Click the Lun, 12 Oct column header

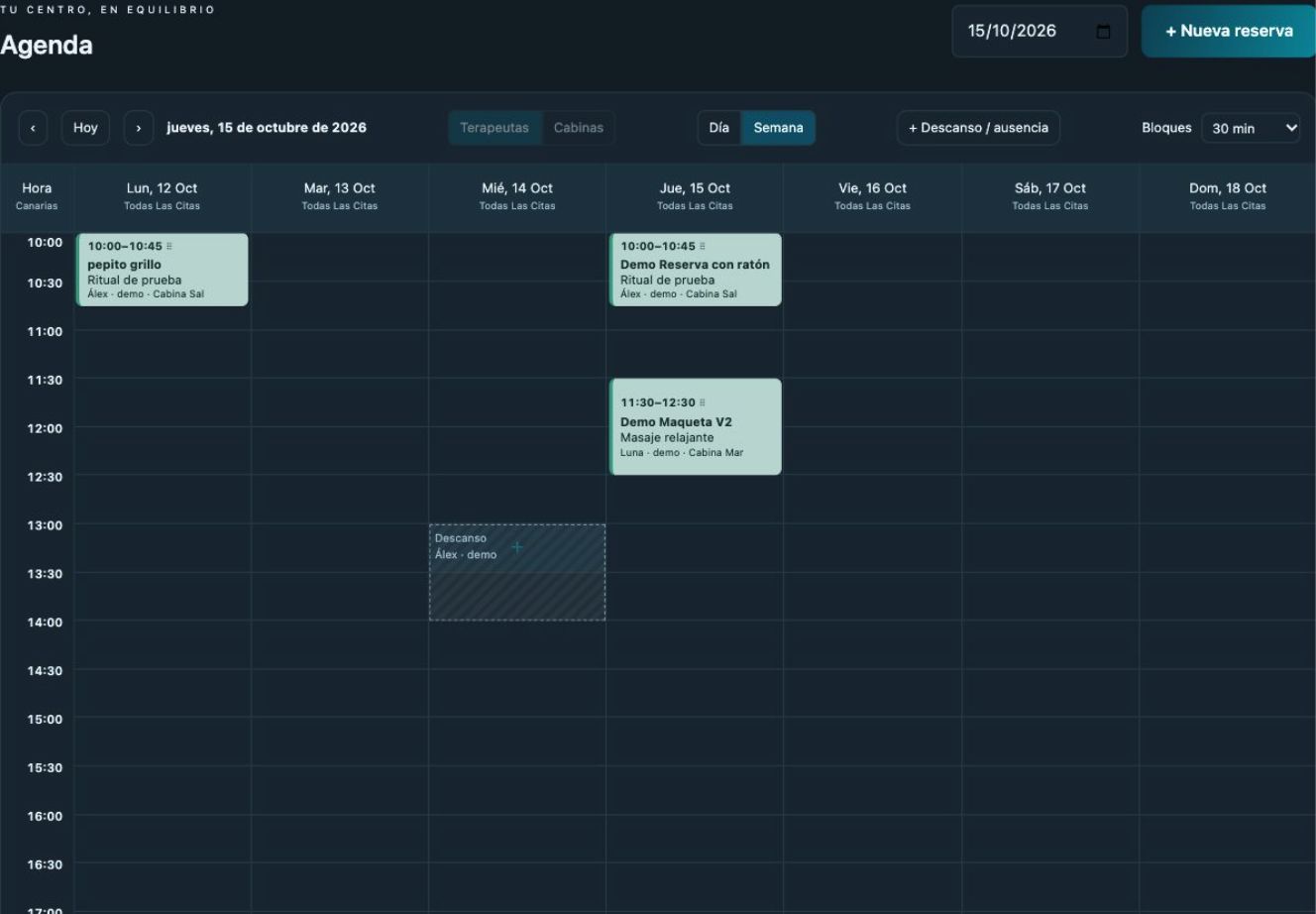[163, 196]
